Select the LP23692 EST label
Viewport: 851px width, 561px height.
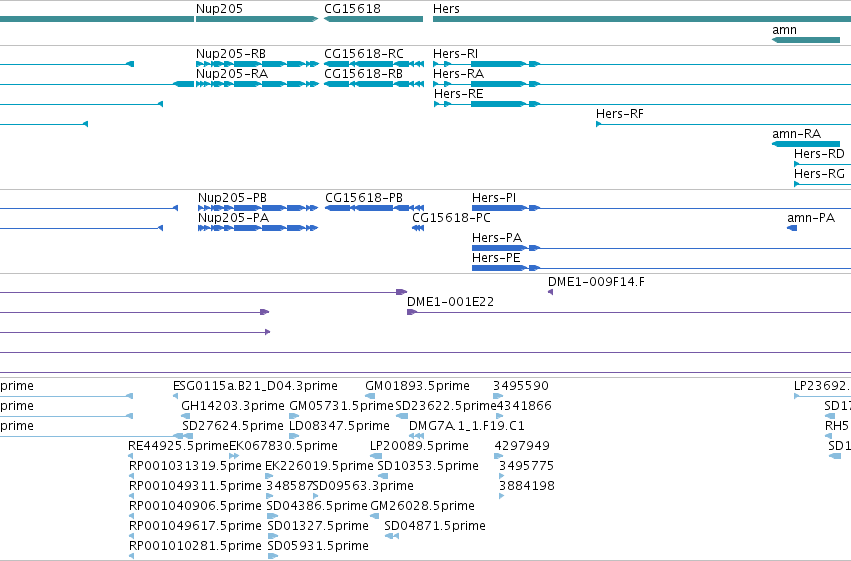click(822, 386)
